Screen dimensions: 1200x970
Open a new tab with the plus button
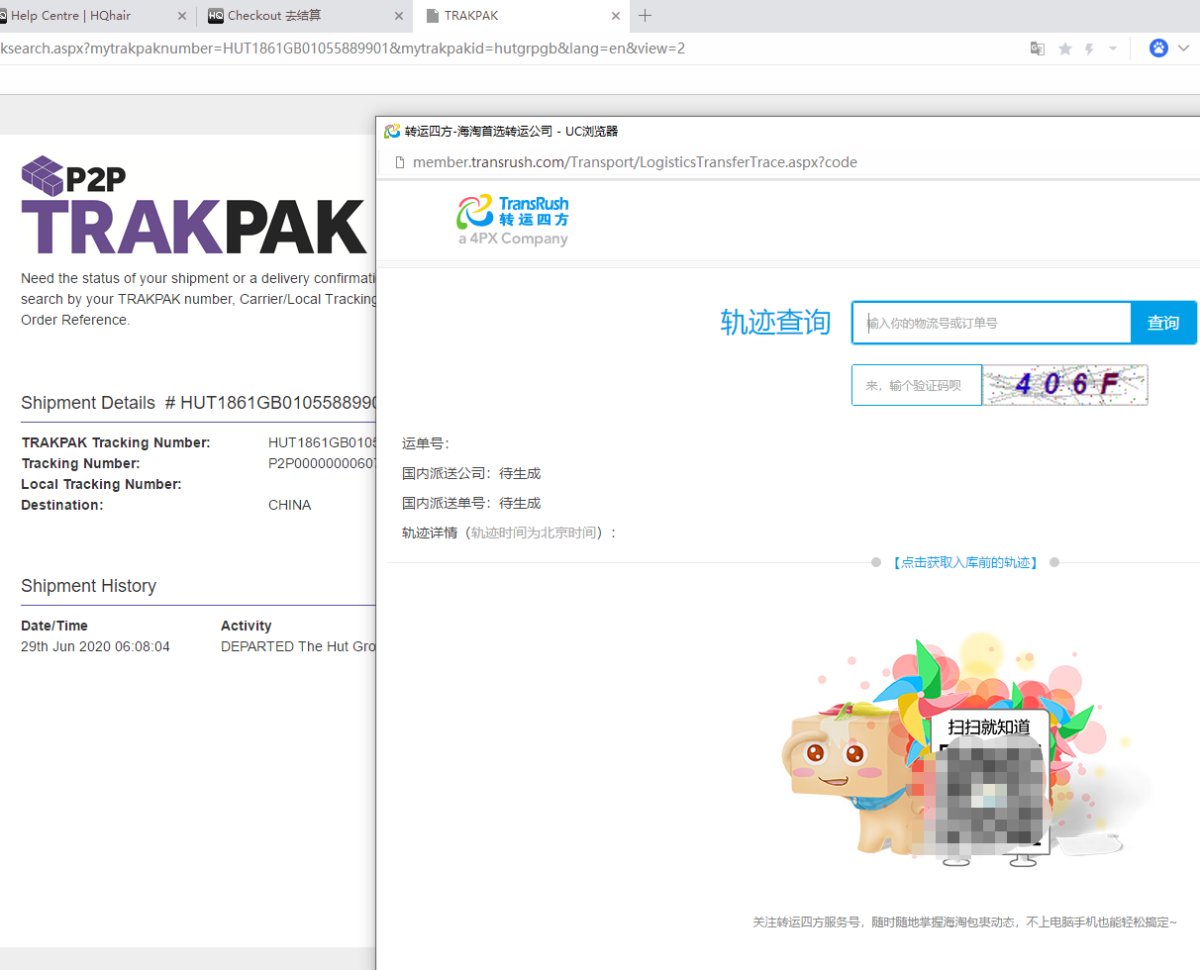point(645,15)
